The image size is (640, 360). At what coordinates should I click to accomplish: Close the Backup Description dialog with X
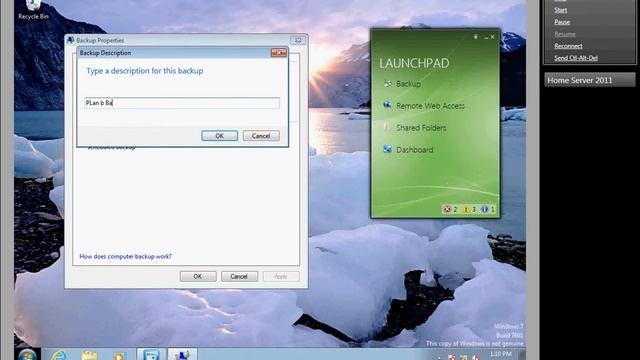279,53
